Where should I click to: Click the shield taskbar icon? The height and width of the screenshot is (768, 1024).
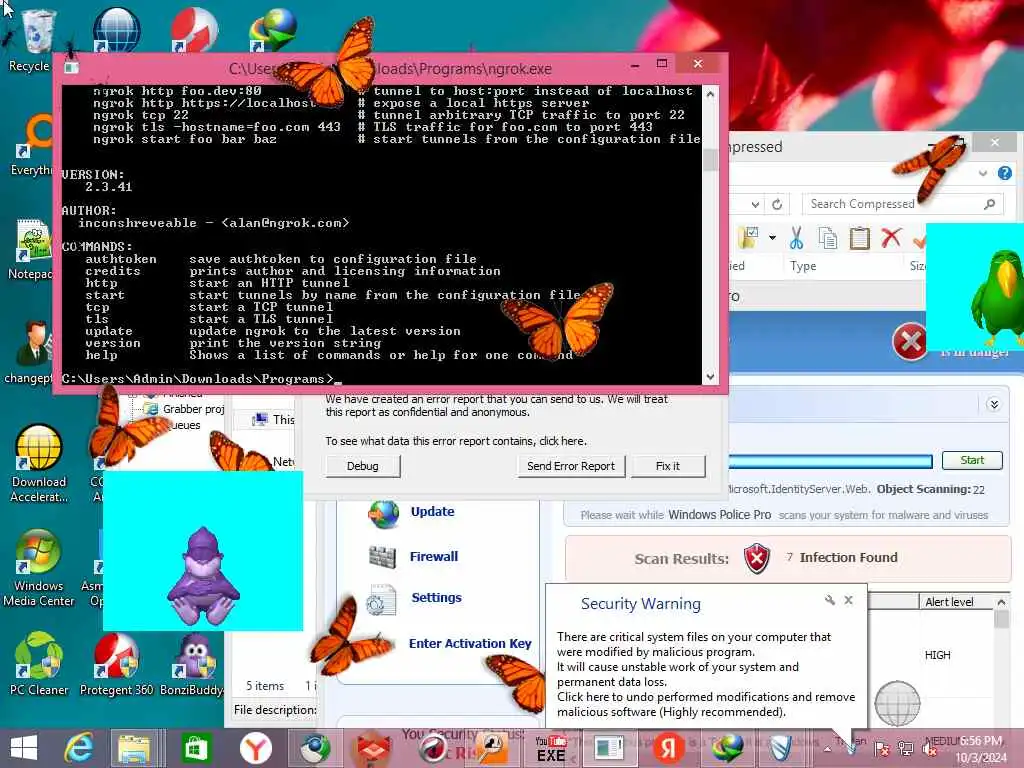[x=780, y=748]
